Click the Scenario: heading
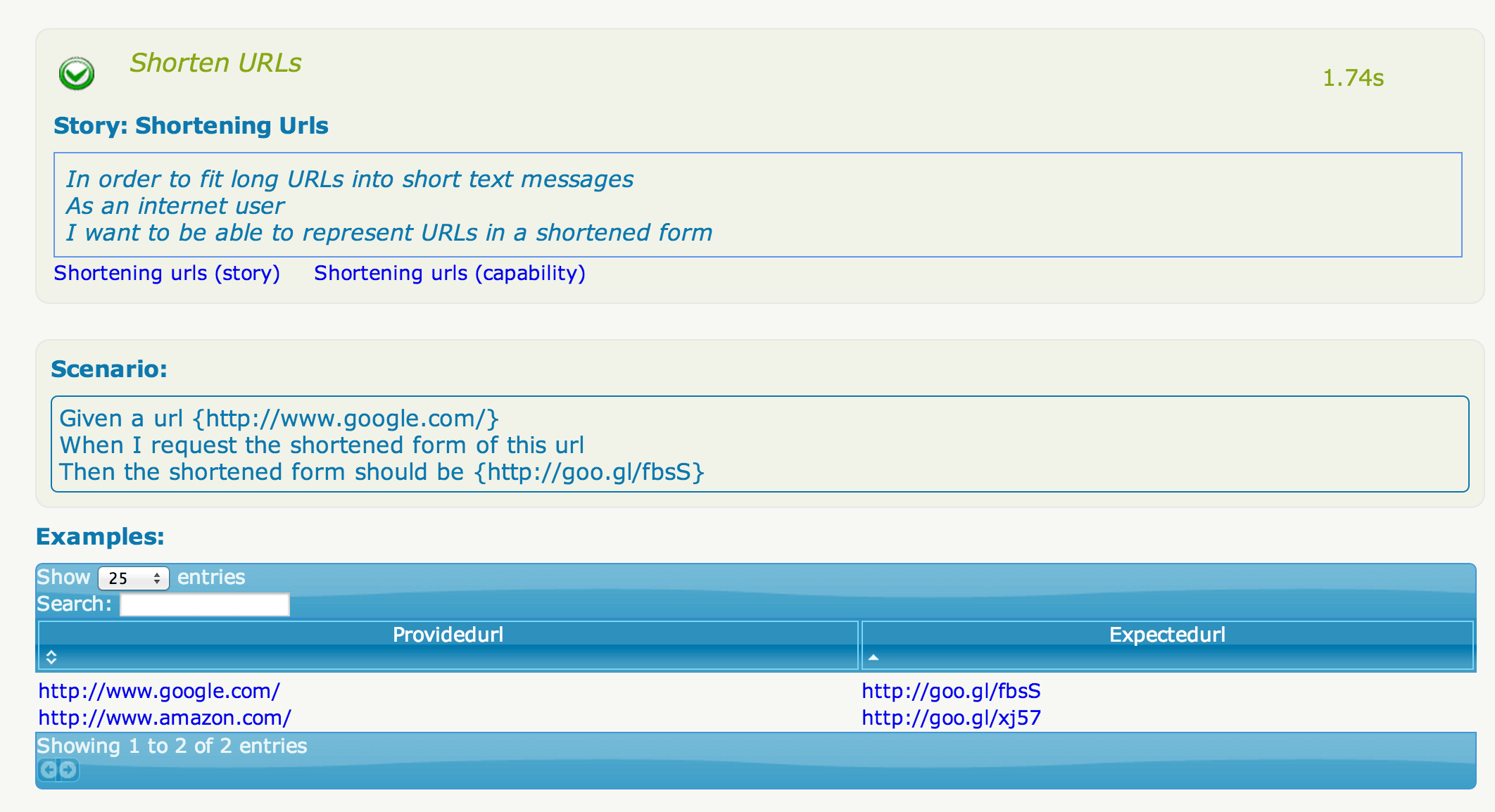 click(109, 369)
